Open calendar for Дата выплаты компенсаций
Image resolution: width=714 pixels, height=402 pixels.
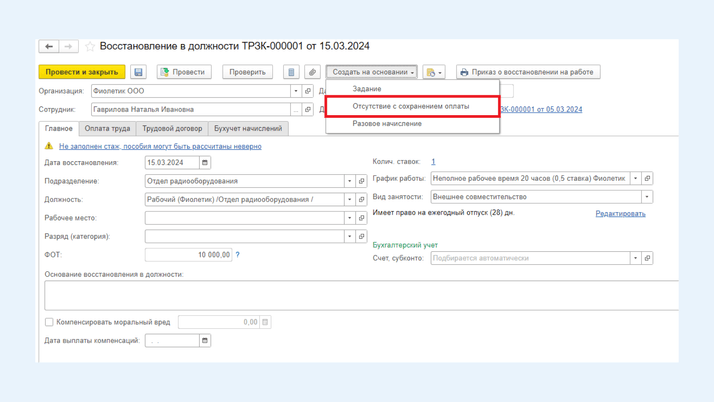tap(205, 341)
